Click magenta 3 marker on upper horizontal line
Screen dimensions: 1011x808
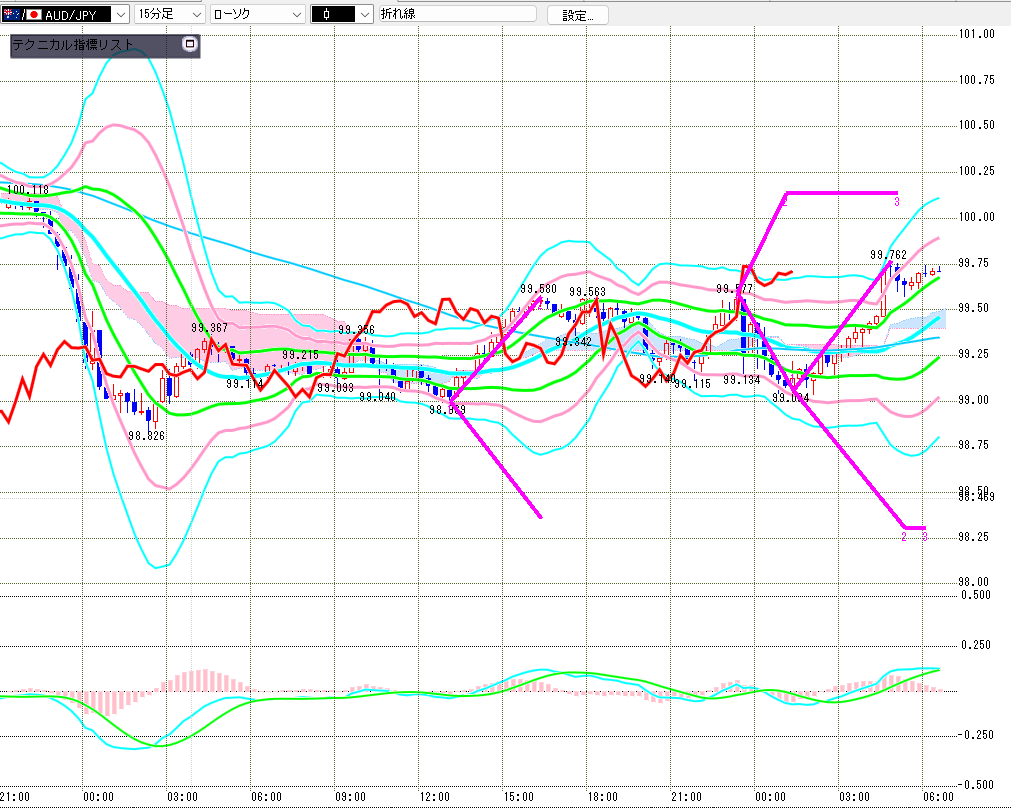896,202
